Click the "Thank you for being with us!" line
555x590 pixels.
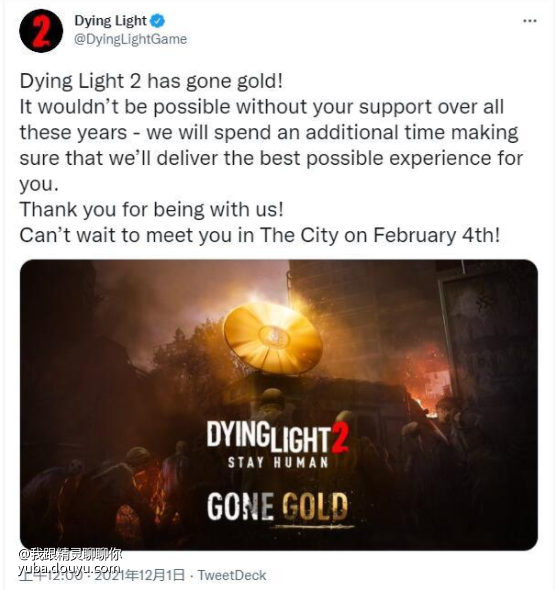pyautogui.click(x=151, y=210)
